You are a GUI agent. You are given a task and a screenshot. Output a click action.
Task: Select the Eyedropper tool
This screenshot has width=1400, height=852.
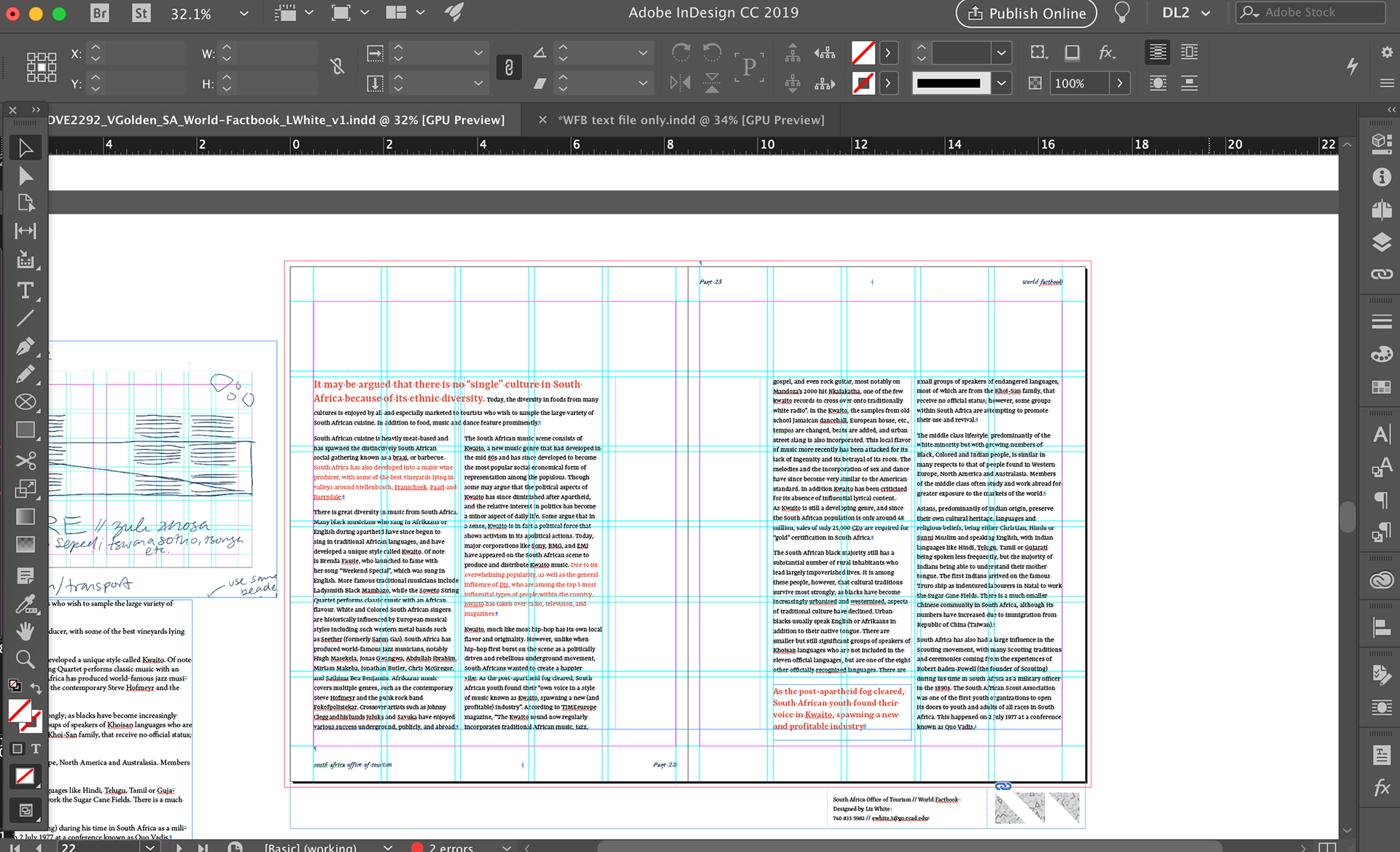[x=25, y=604]
